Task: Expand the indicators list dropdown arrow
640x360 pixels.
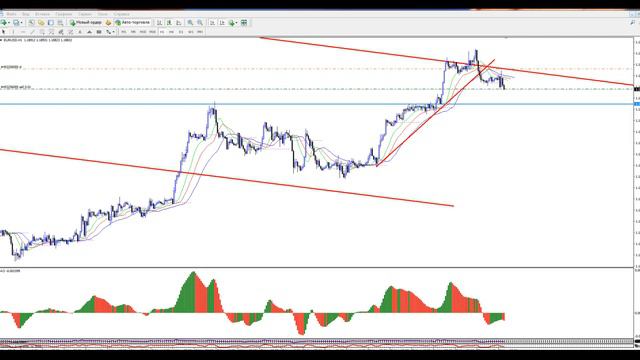Action: click(237, 23)
